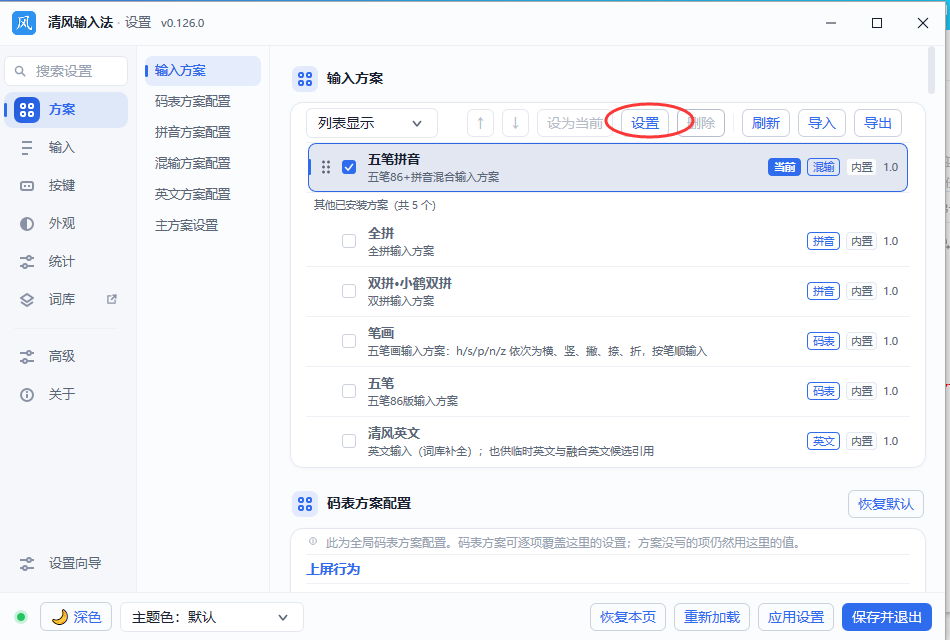Click the 导入 button
Viewport: 950px width, 640px height.
(x=822, y=123)
